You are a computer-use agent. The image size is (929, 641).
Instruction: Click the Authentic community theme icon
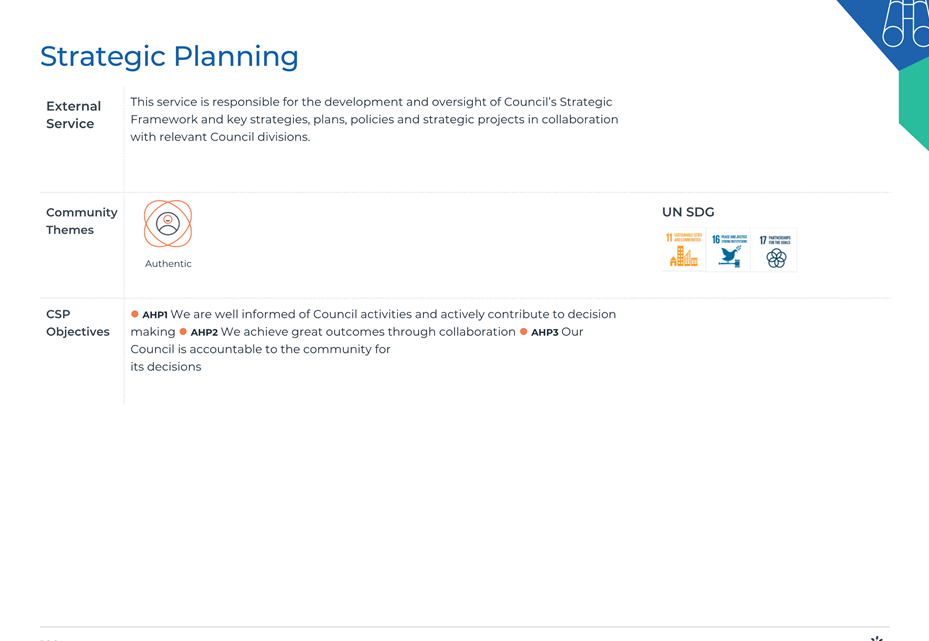(x=168, y=223)
